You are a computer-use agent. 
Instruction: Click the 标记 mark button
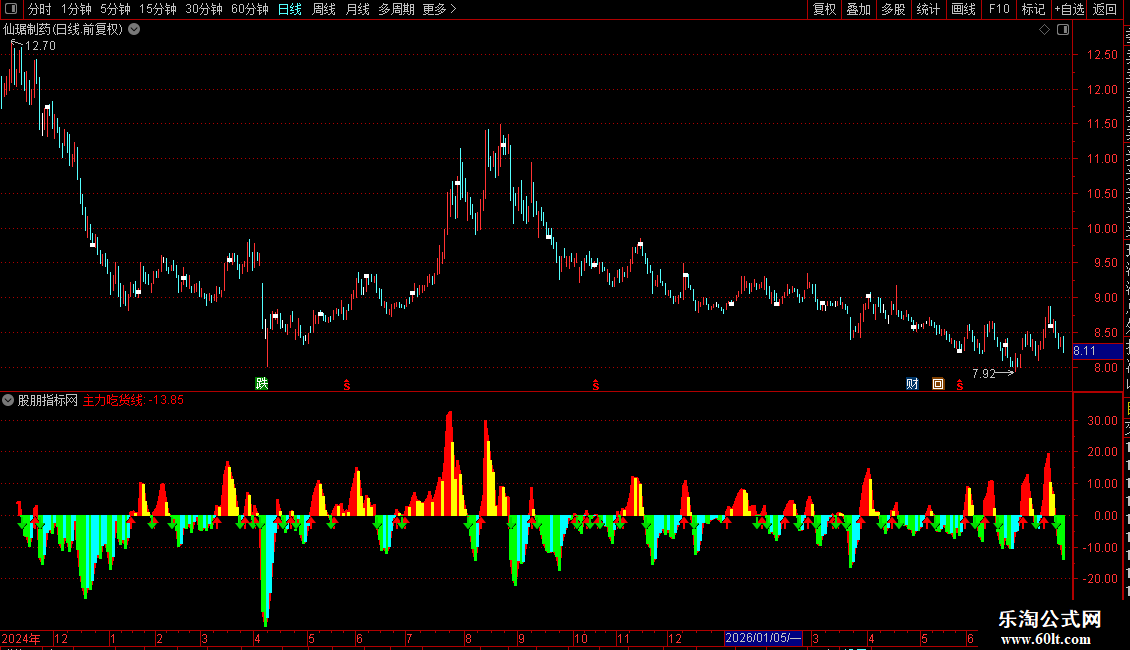pyautogui.click(x=1033, y=9)
